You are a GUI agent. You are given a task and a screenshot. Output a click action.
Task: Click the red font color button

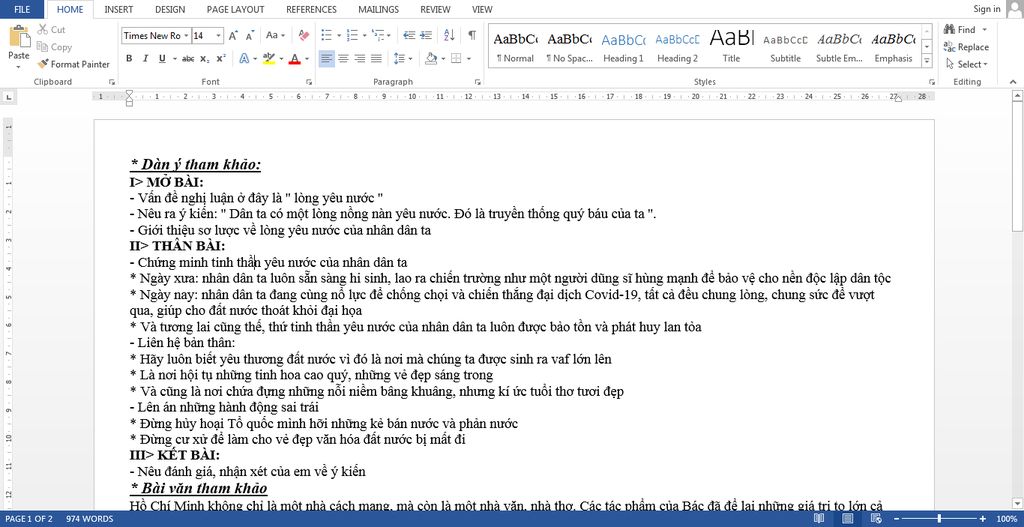click(294, 59)
